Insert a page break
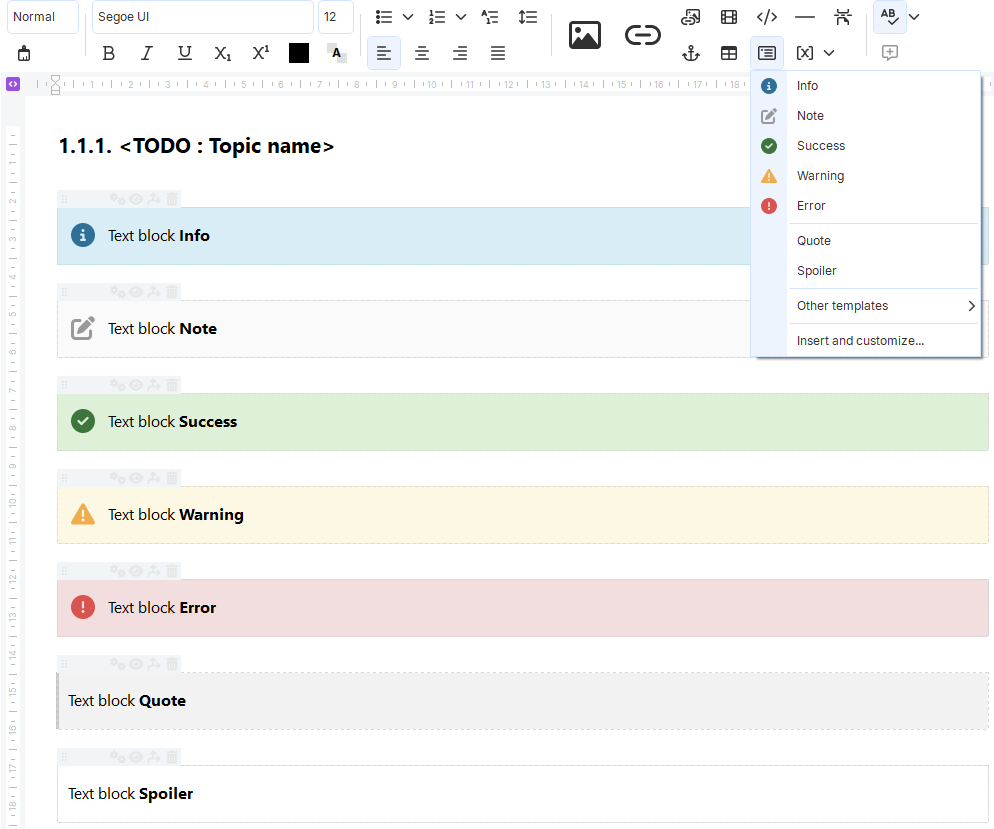Image resolution: width=994 pixels, height=829 pixels. point(842,17)
